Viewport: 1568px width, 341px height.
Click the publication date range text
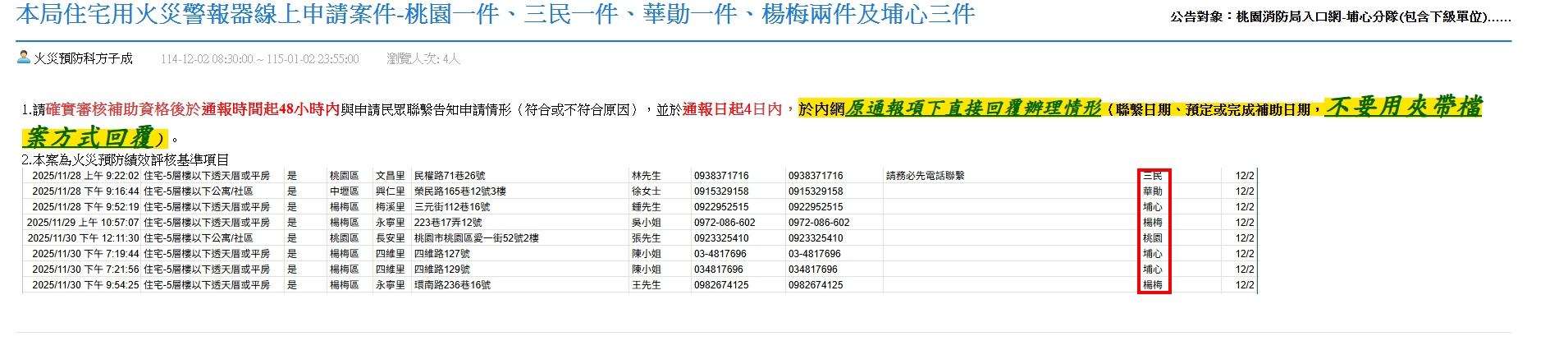[259, 59]
